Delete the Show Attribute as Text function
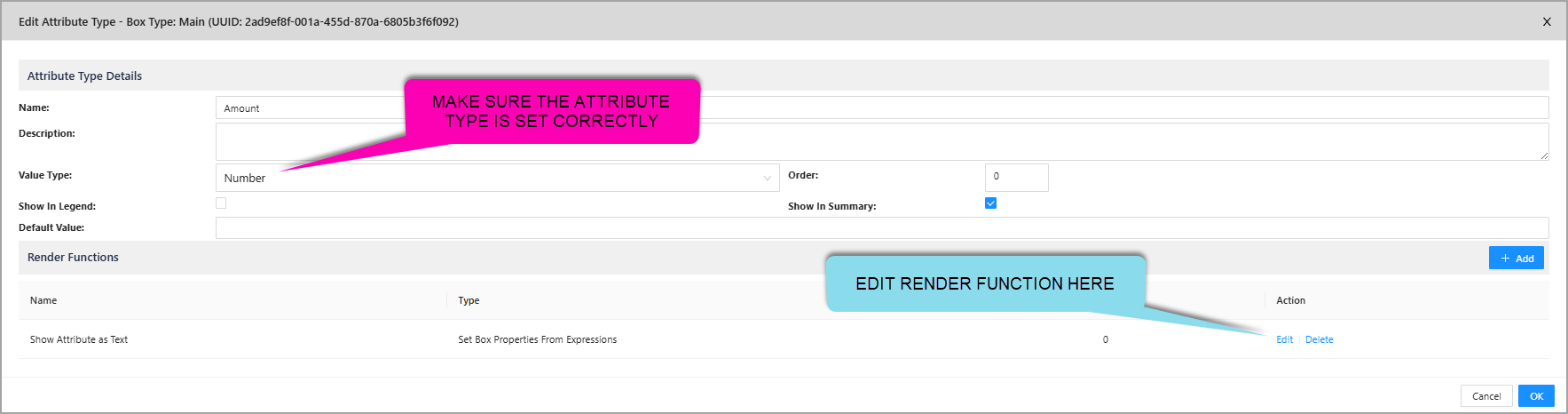 [x=1319, y=339]
